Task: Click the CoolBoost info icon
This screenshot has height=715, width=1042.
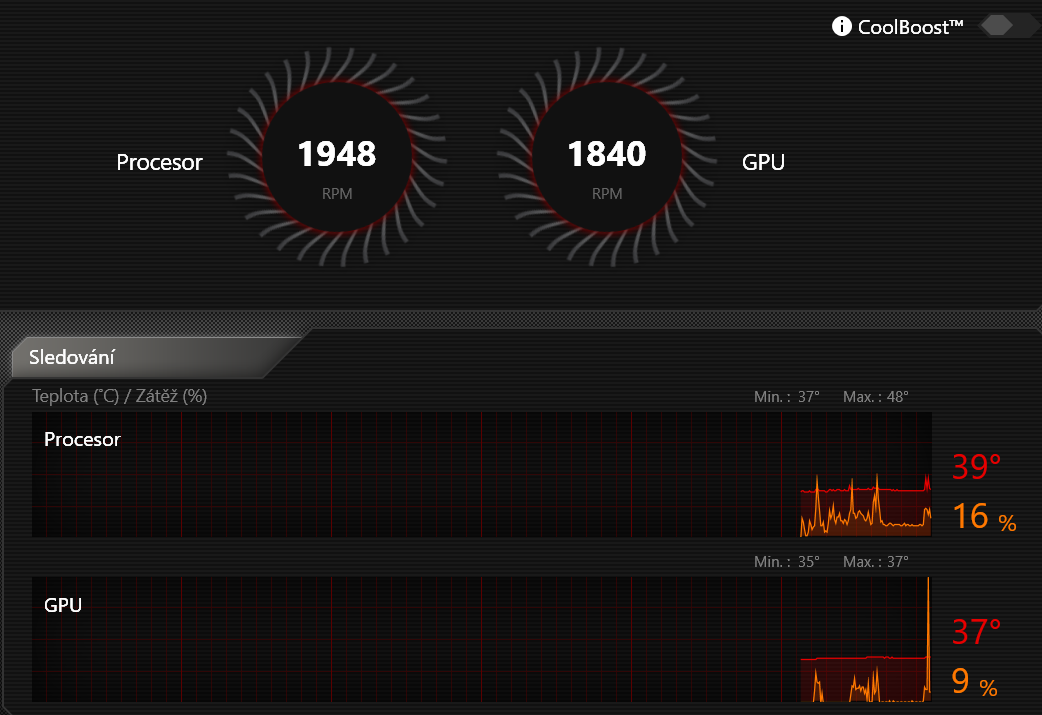Action: (x=841, y=27)
